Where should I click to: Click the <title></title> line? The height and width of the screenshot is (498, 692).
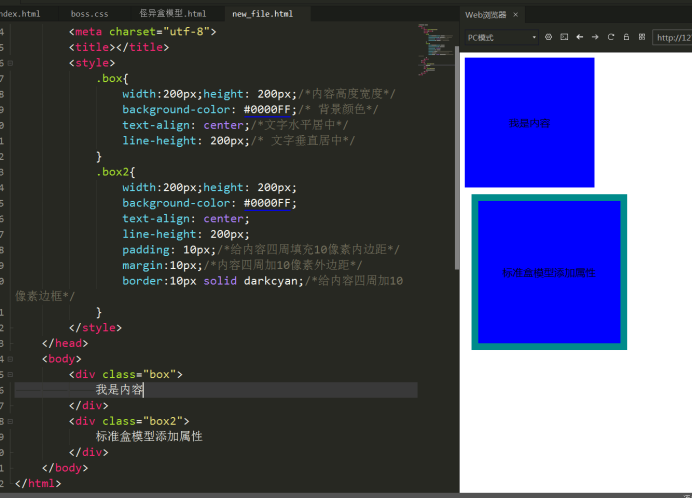pyautogui.click(x=119, y=47)
